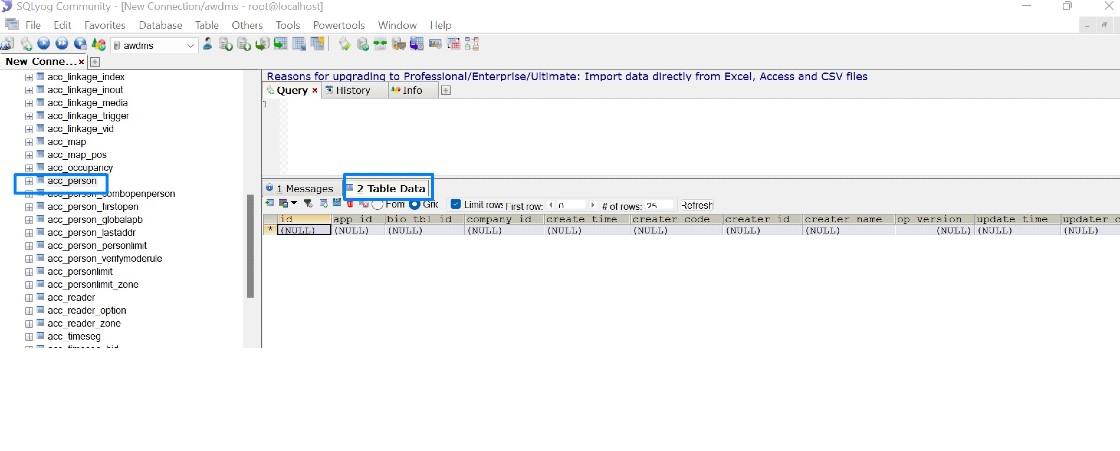The width and height of the screenshot is (1120, 451).
Task: Click the red Delete Row icon
Action: 349,204
